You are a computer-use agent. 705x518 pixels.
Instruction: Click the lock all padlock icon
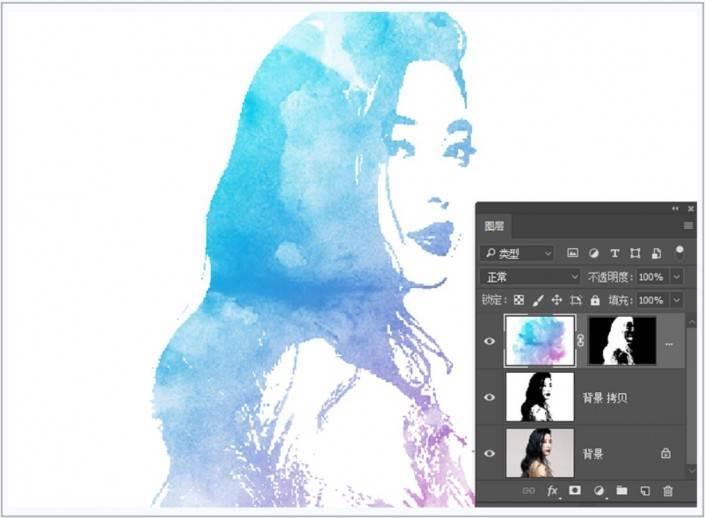595,300
